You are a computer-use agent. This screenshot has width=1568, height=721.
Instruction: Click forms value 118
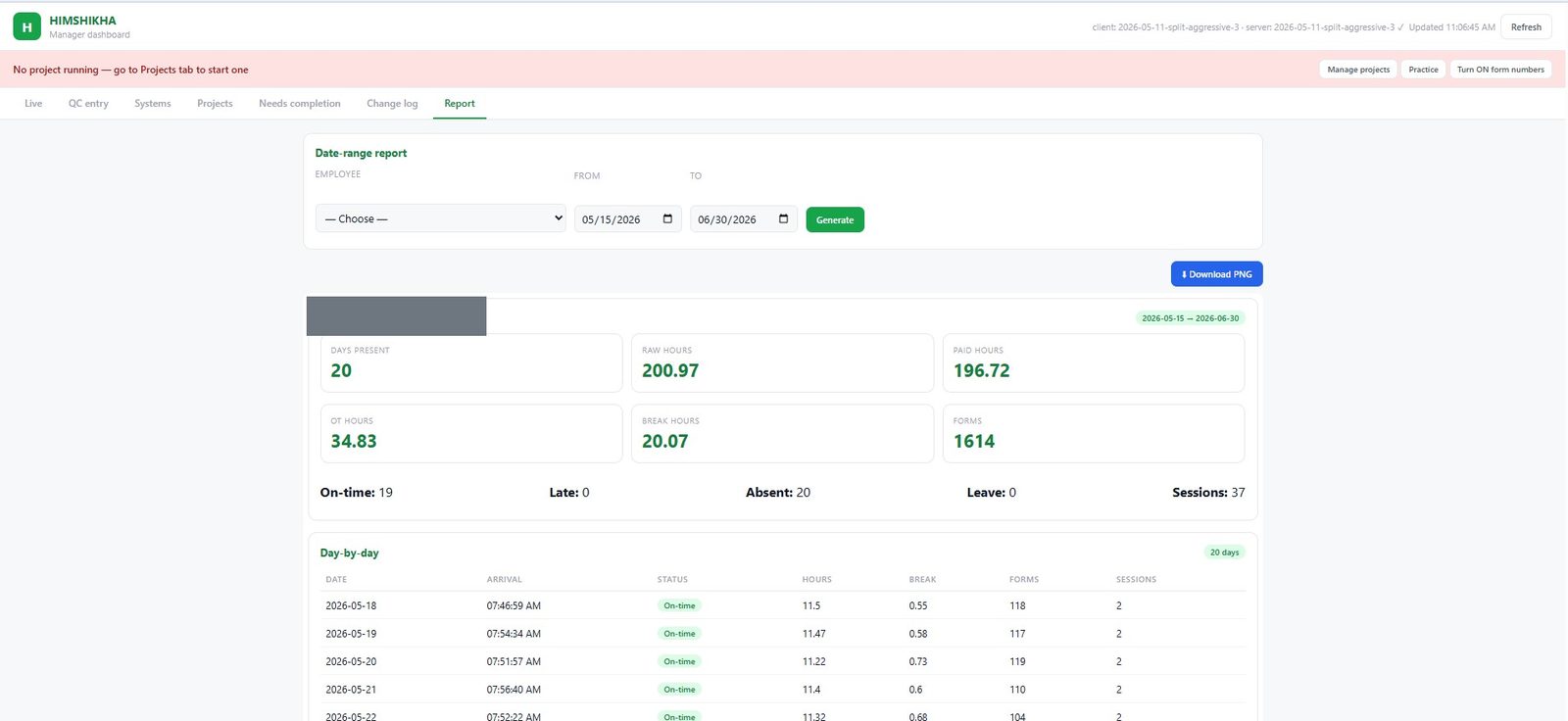coord(1017,605)
